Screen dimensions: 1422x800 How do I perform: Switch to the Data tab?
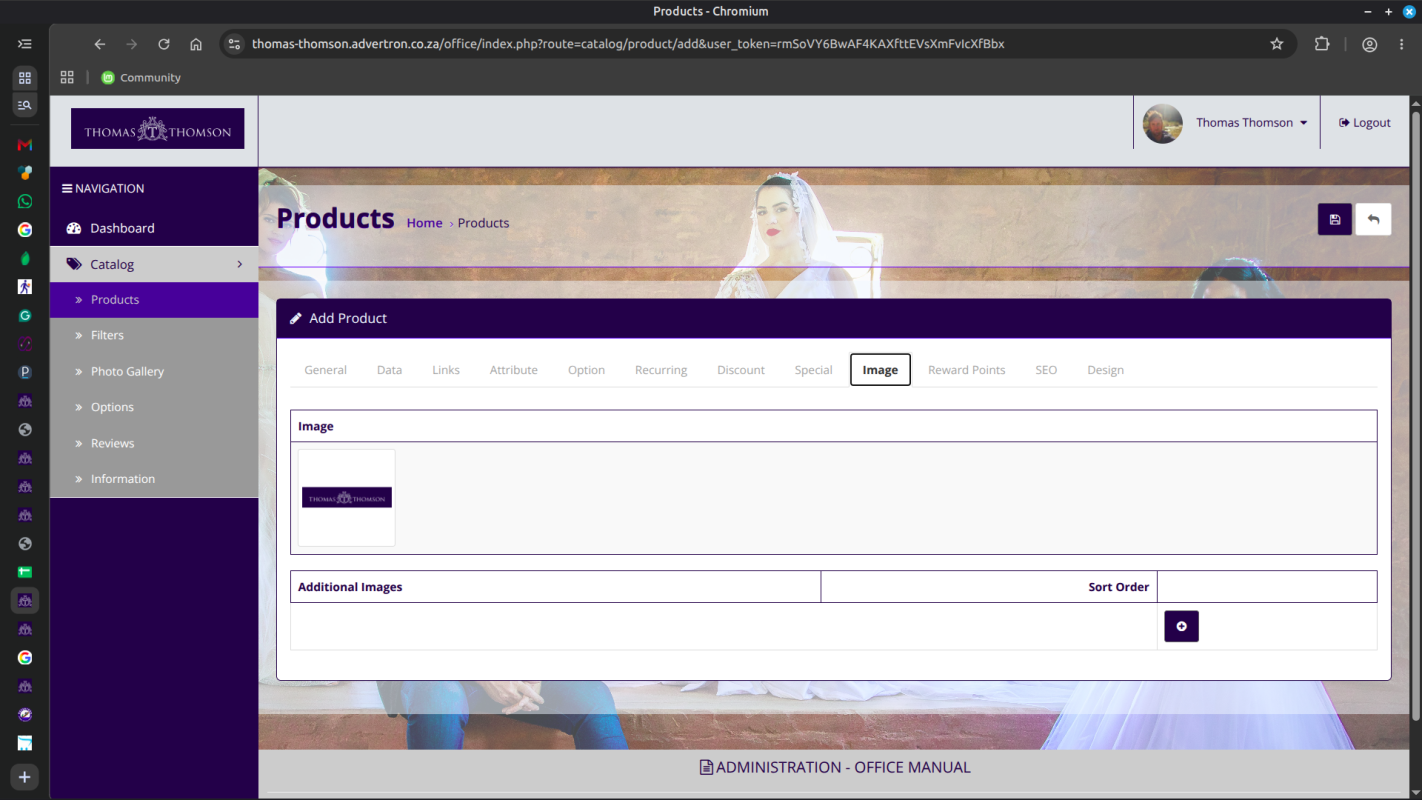point(389,370)
